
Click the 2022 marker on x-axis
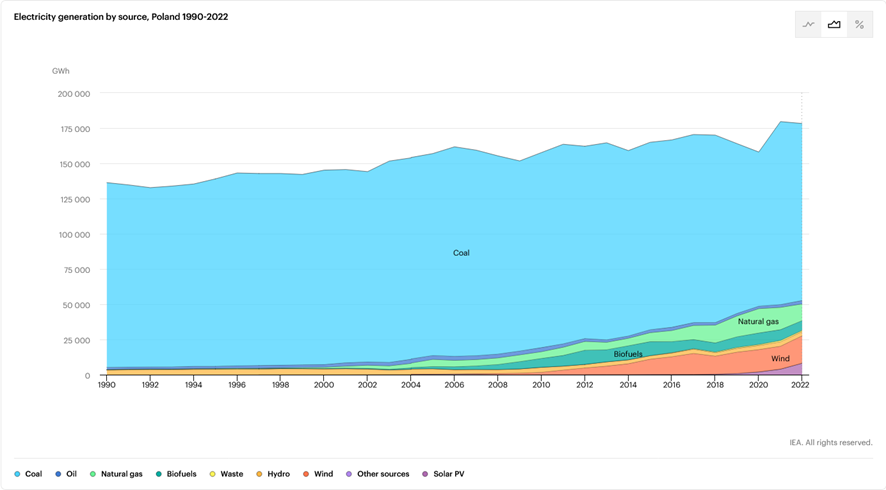pos(801,385)
